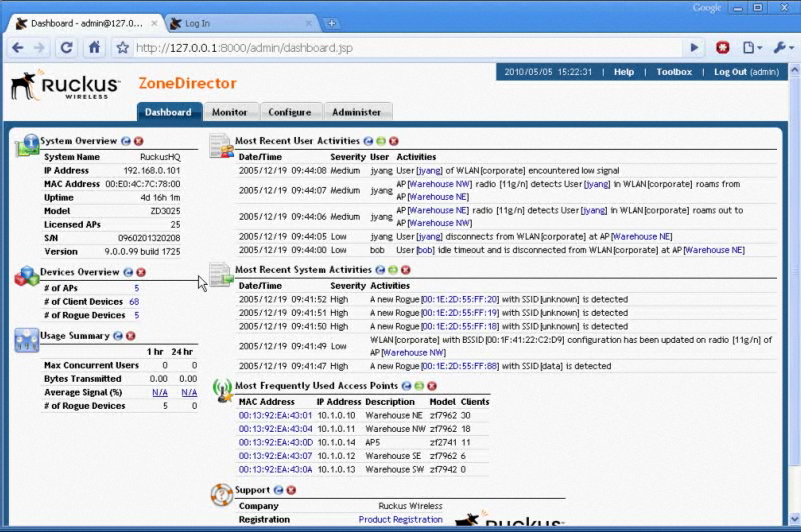Open AP MAC 00:13:92:EA:43:04 link
Viewport: 801px width, 532px height.
coord(275,429)
